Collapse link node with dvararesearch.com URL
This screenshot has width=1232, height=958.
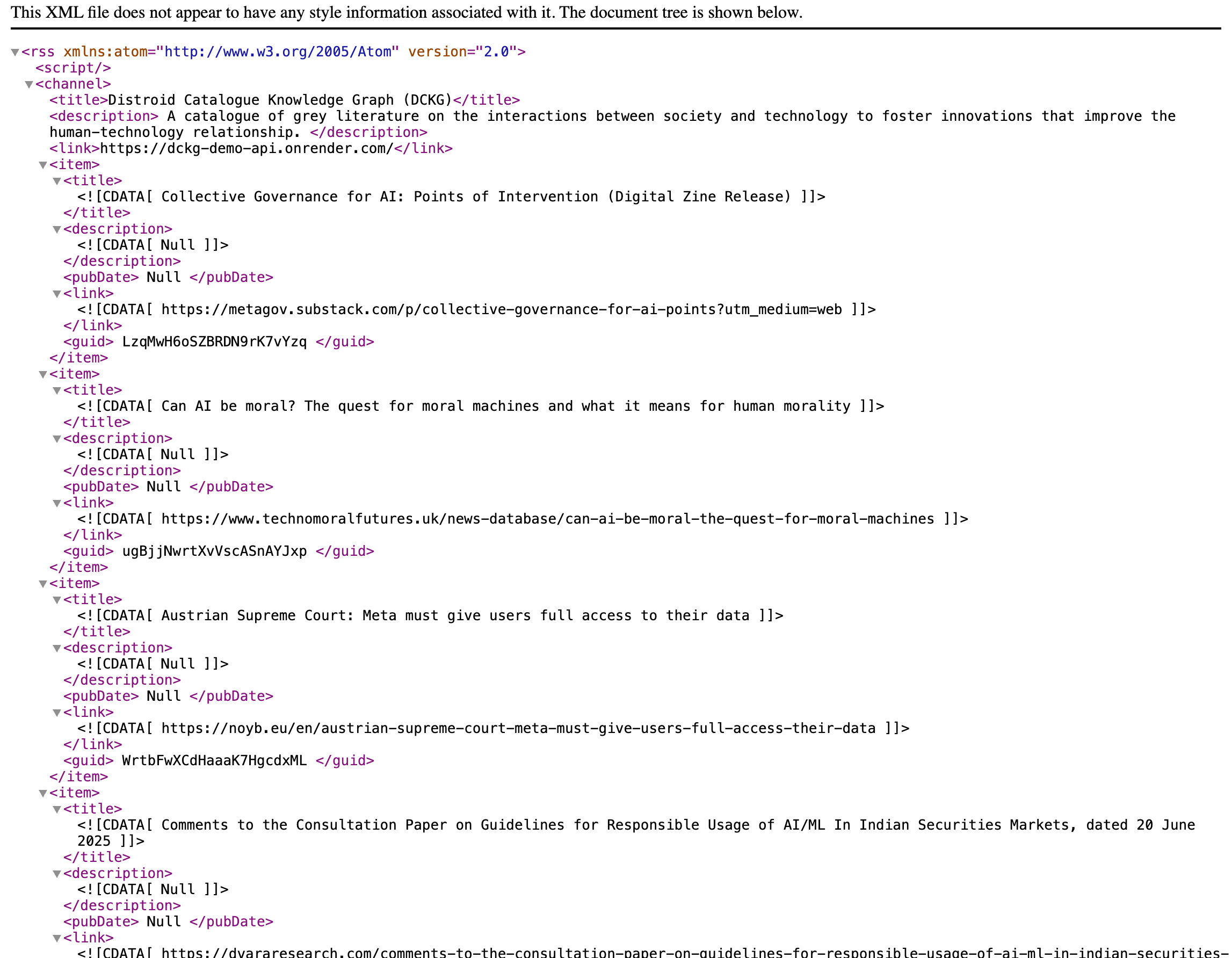point(57,938)
